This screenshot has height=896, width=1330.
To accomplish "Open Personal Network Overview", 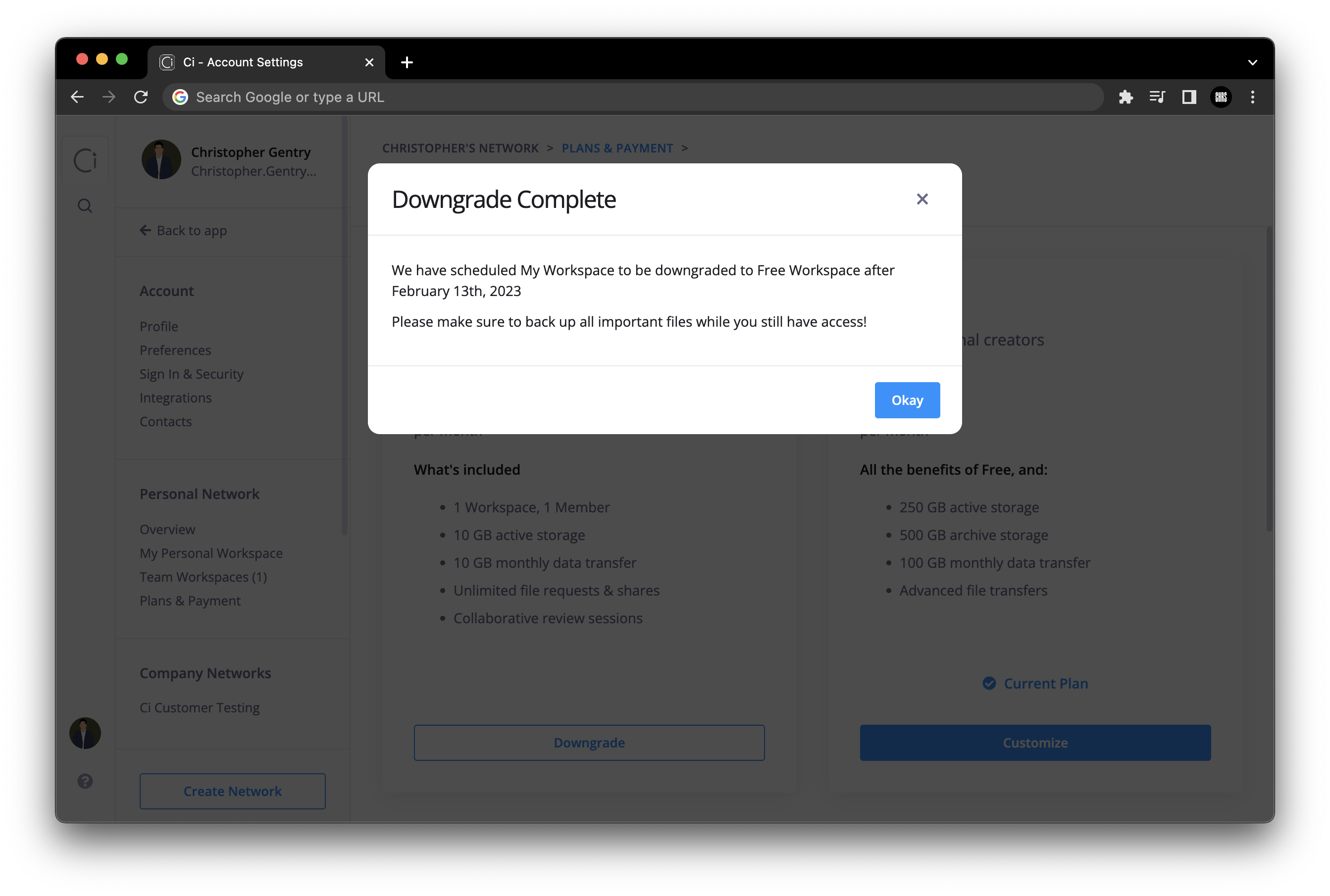I will pyautogui.click(x=167, y=529).
